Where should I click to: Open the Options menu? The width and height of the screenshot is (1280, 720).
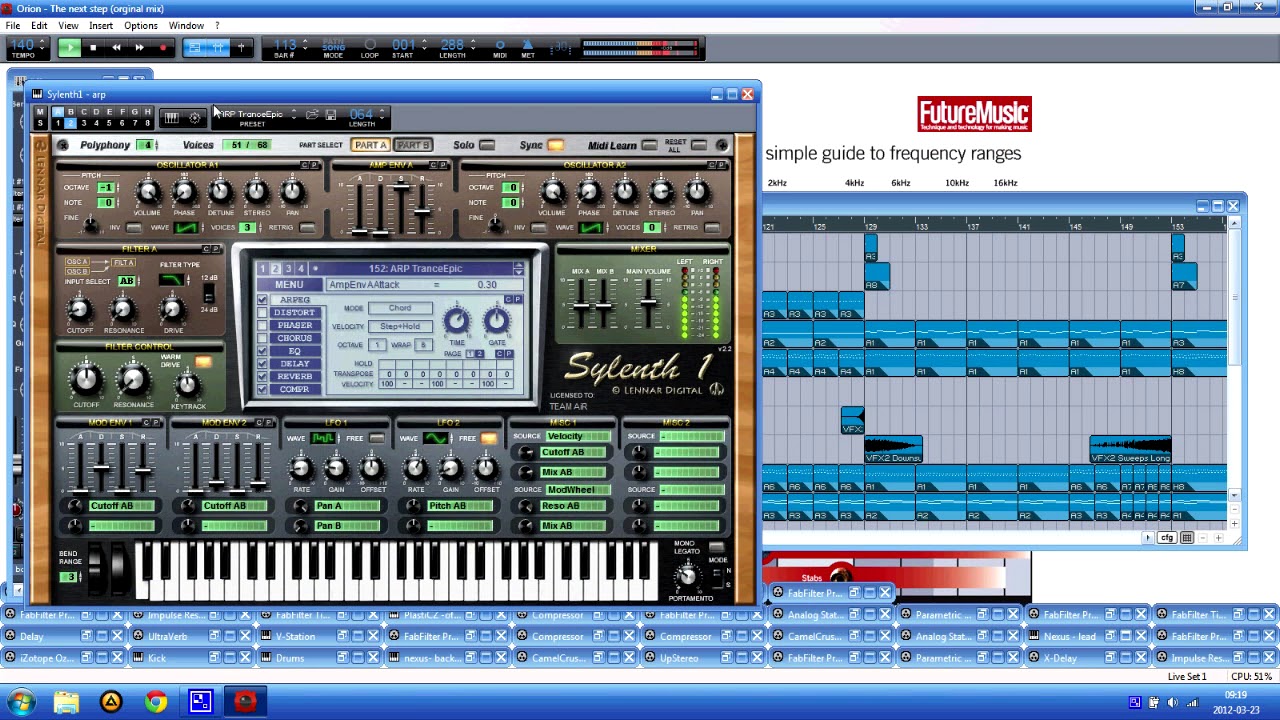(141, 25)
